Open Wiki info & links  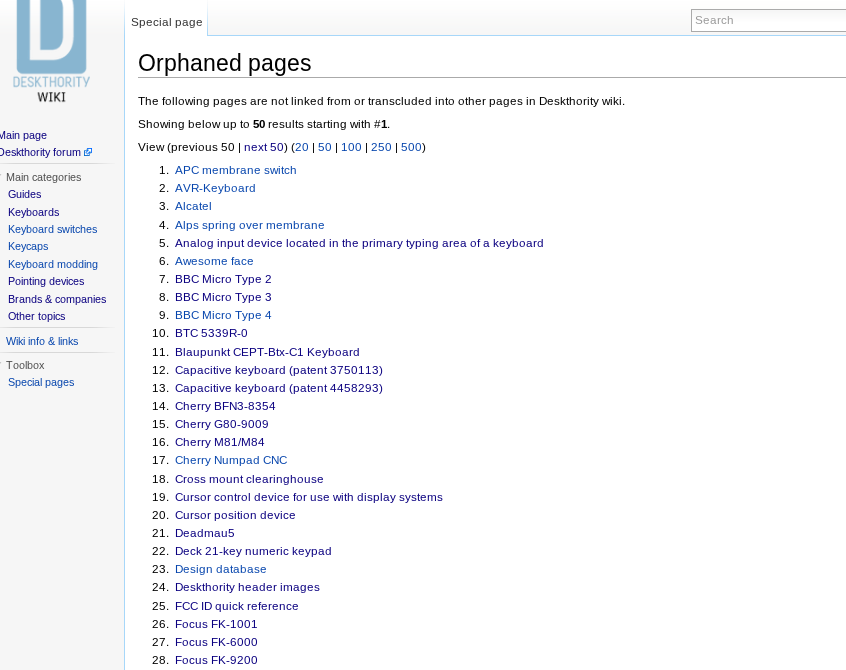(x=42, y=341)
